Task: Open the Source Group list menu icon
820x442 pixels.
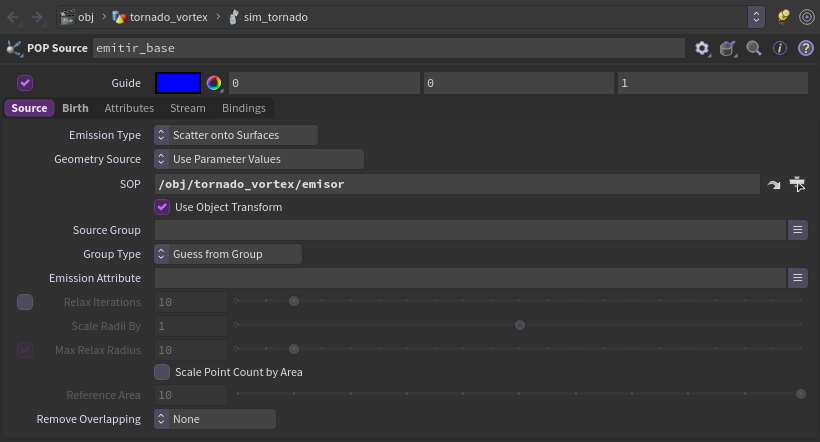Action: click(x=798, y=230)
